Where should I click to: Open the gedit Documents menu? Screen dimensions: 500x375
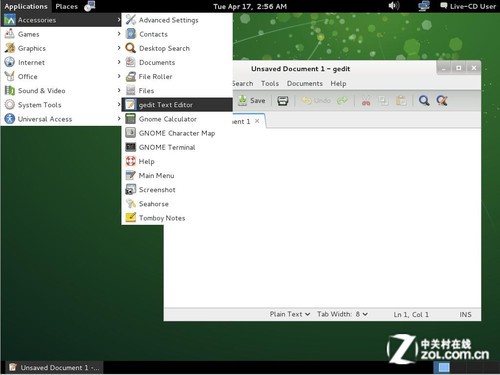305,83
